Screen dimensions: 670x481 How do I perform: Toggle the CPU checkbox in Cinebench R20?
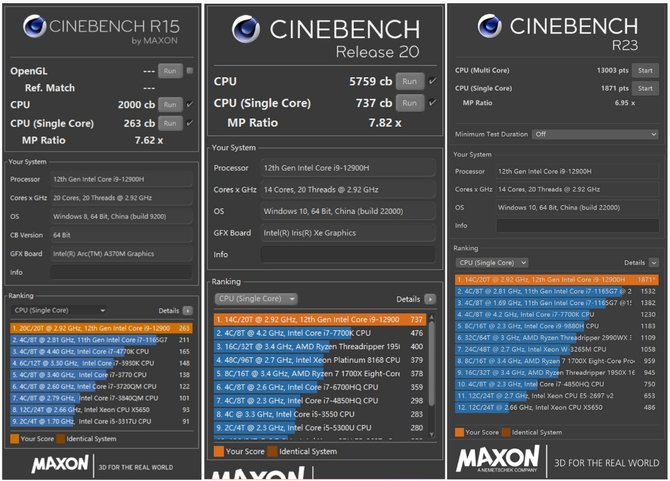point(432,81)
